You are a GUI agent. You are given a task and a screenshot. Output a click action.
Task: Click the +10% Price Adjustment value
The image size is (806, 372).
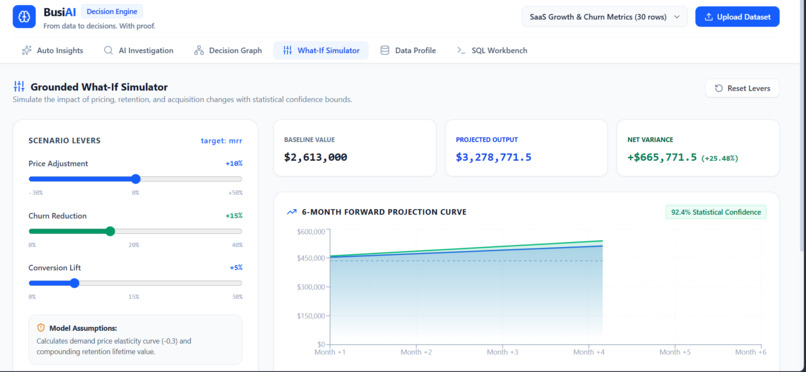tap(233, 163)
